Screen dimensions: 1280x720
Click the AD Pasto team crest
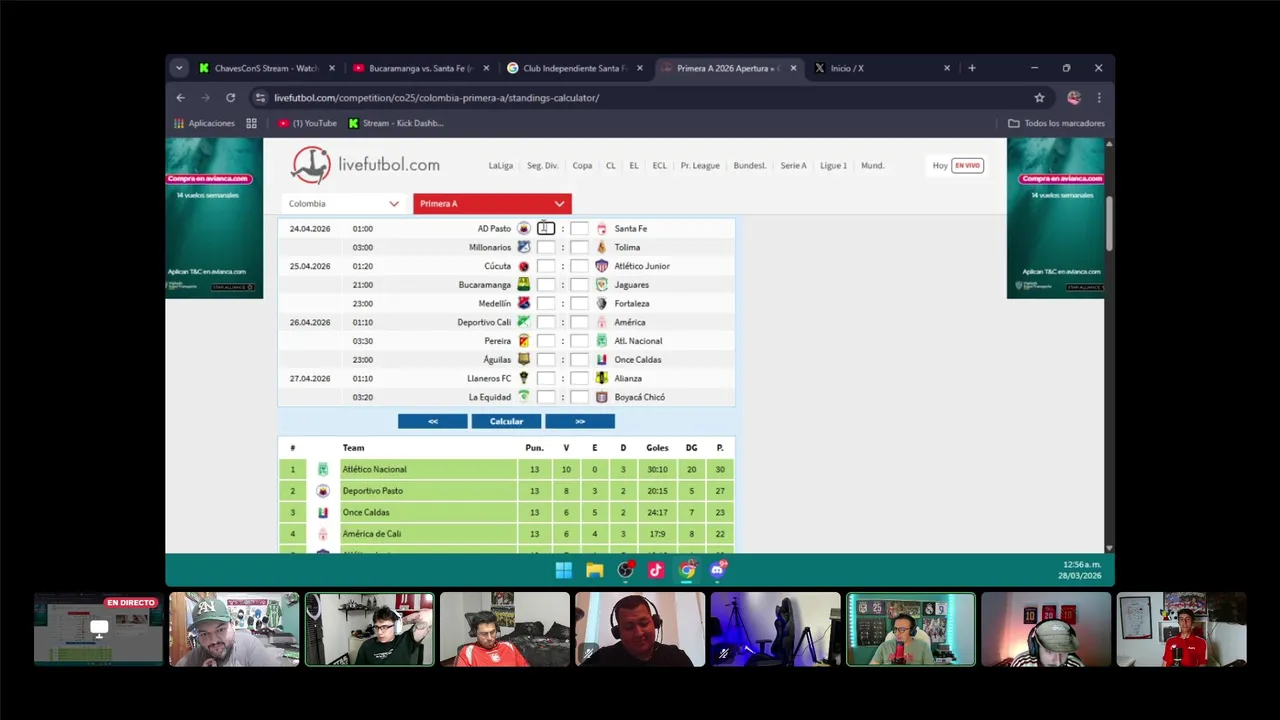523,229
